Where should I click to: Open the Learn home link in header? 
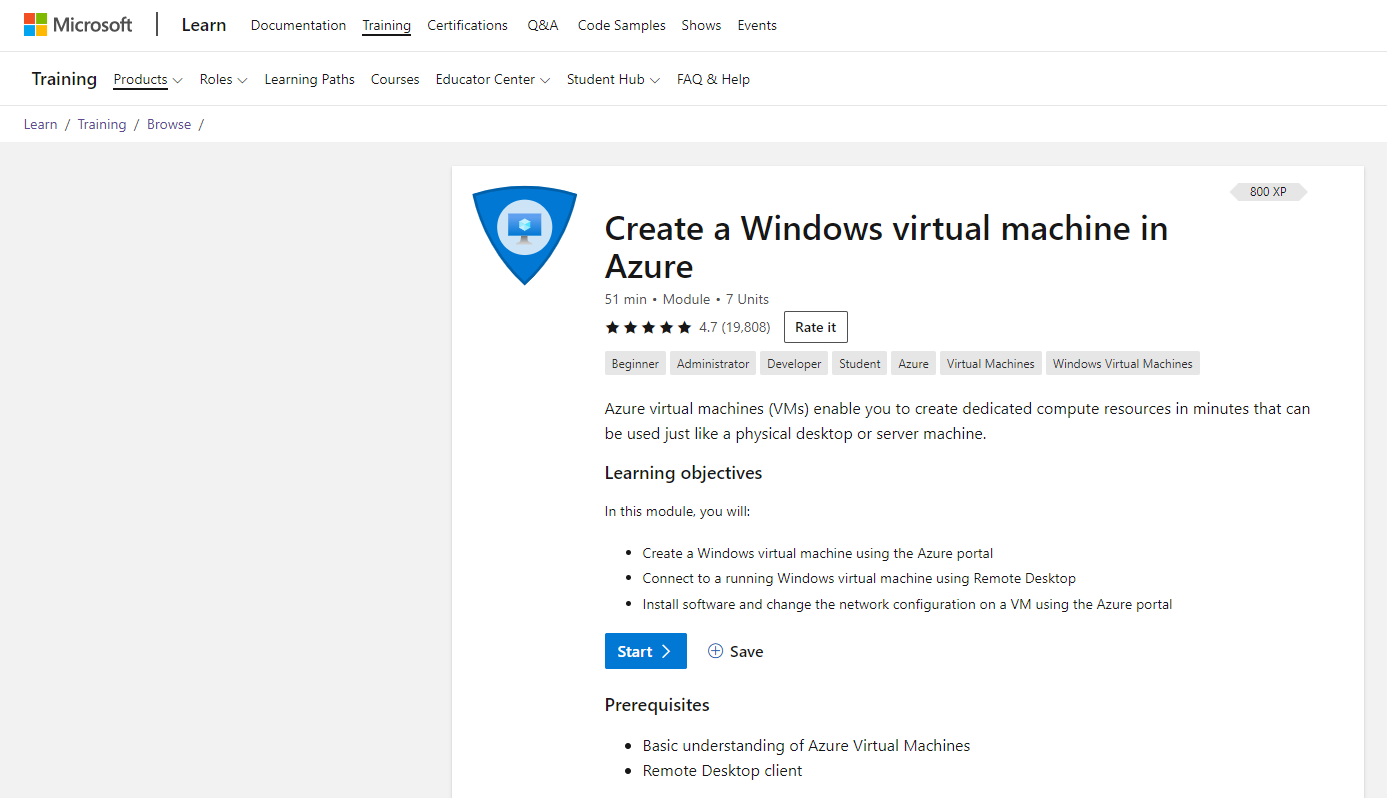[204, 25]
